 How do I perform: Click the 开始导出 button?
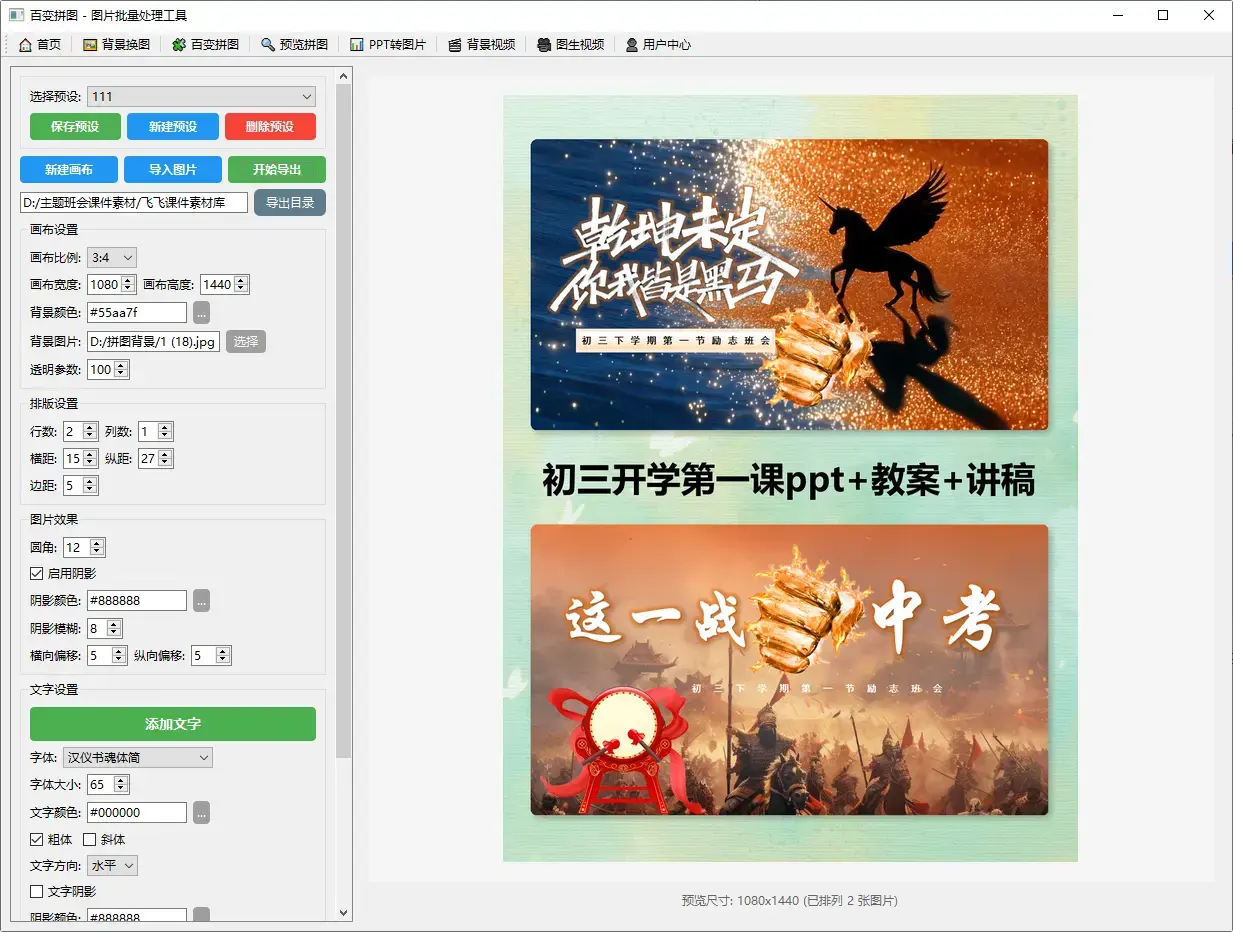click(276, 170)
